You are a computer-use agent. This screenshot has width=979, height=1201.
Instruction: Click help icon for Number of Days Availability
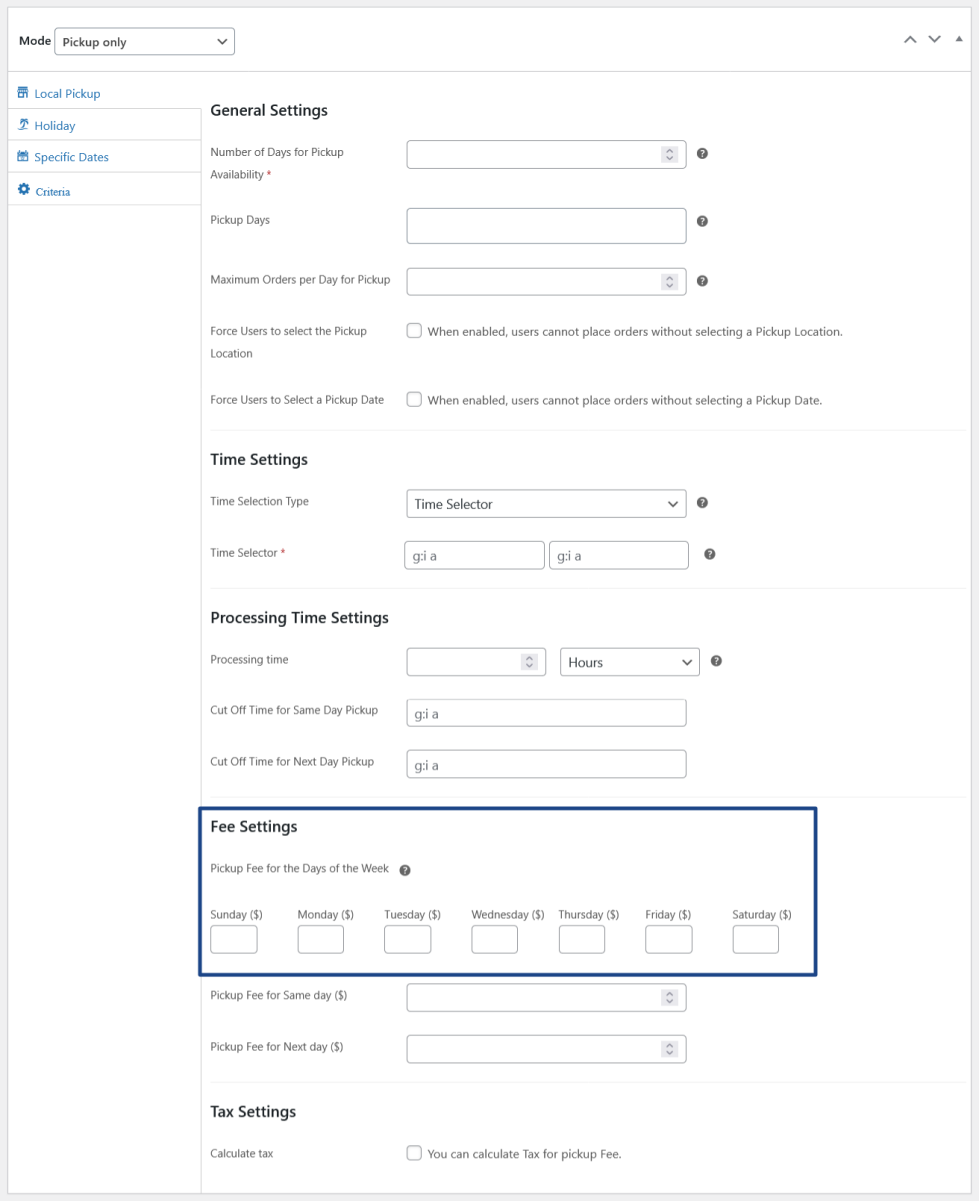[702, 154]
